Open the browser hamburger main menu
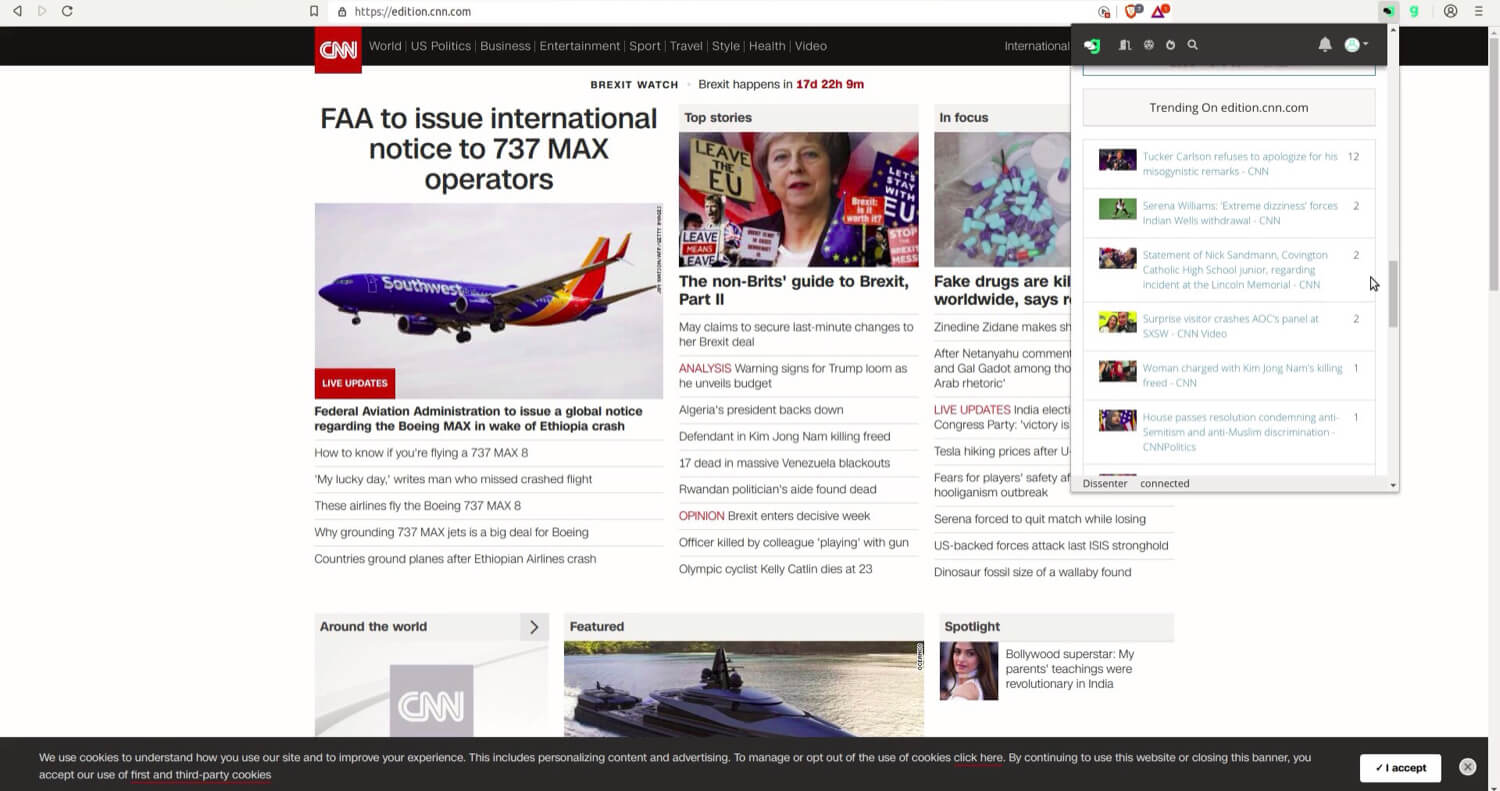Viewport: 1500px width, 791px height. point(1479,12)
